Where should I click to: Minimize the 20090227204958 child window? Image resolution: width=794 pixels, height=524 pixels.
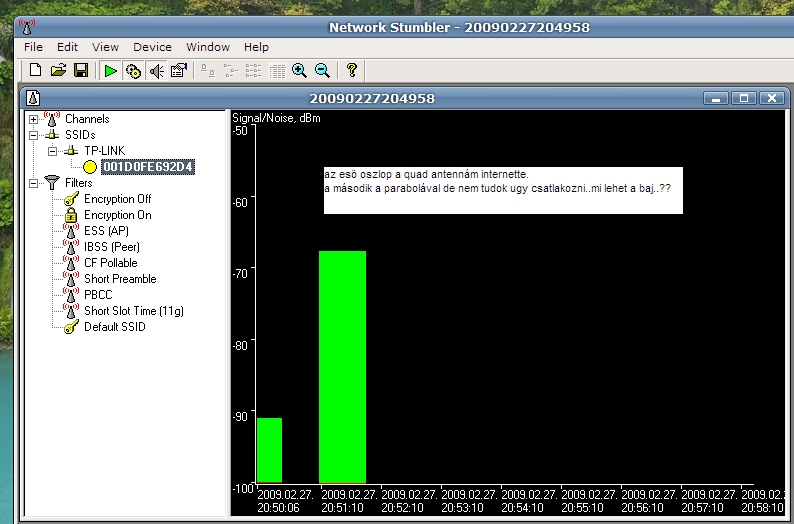716,98
